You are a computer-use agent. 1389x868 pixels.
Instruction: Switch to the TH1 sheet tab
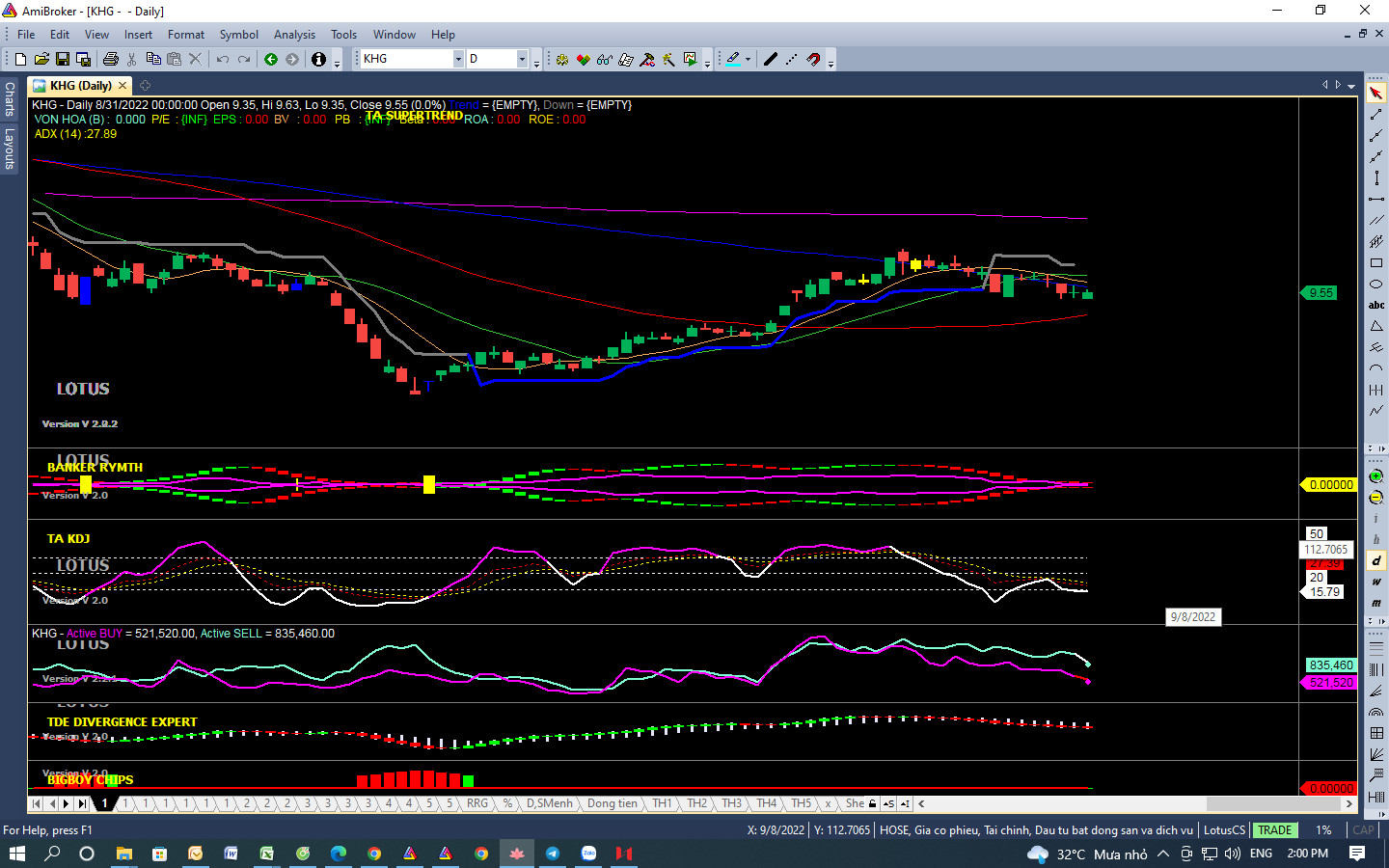coord(662,803)
